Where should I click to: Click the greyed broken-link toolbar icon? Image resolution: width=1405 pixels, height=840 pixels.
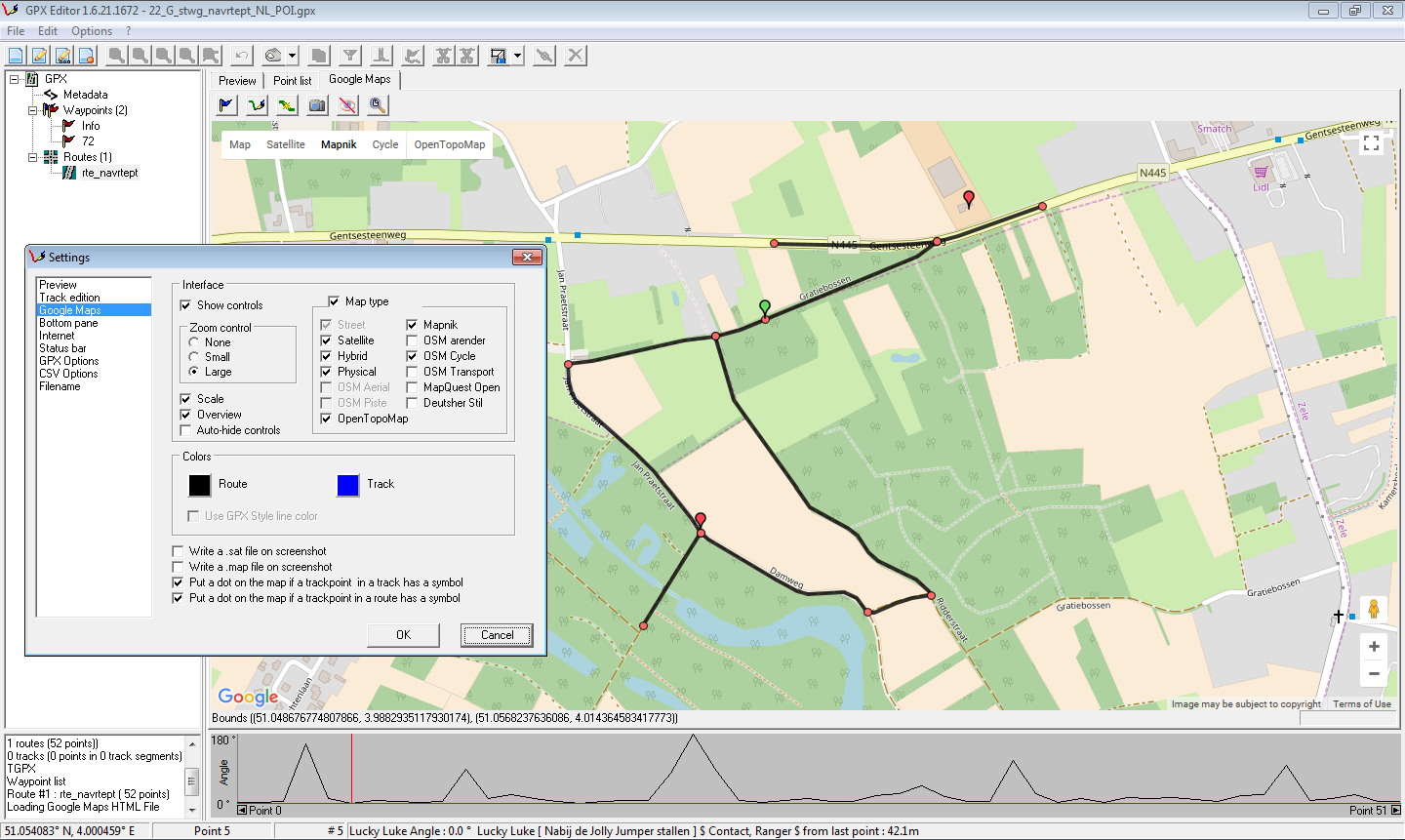544,56
